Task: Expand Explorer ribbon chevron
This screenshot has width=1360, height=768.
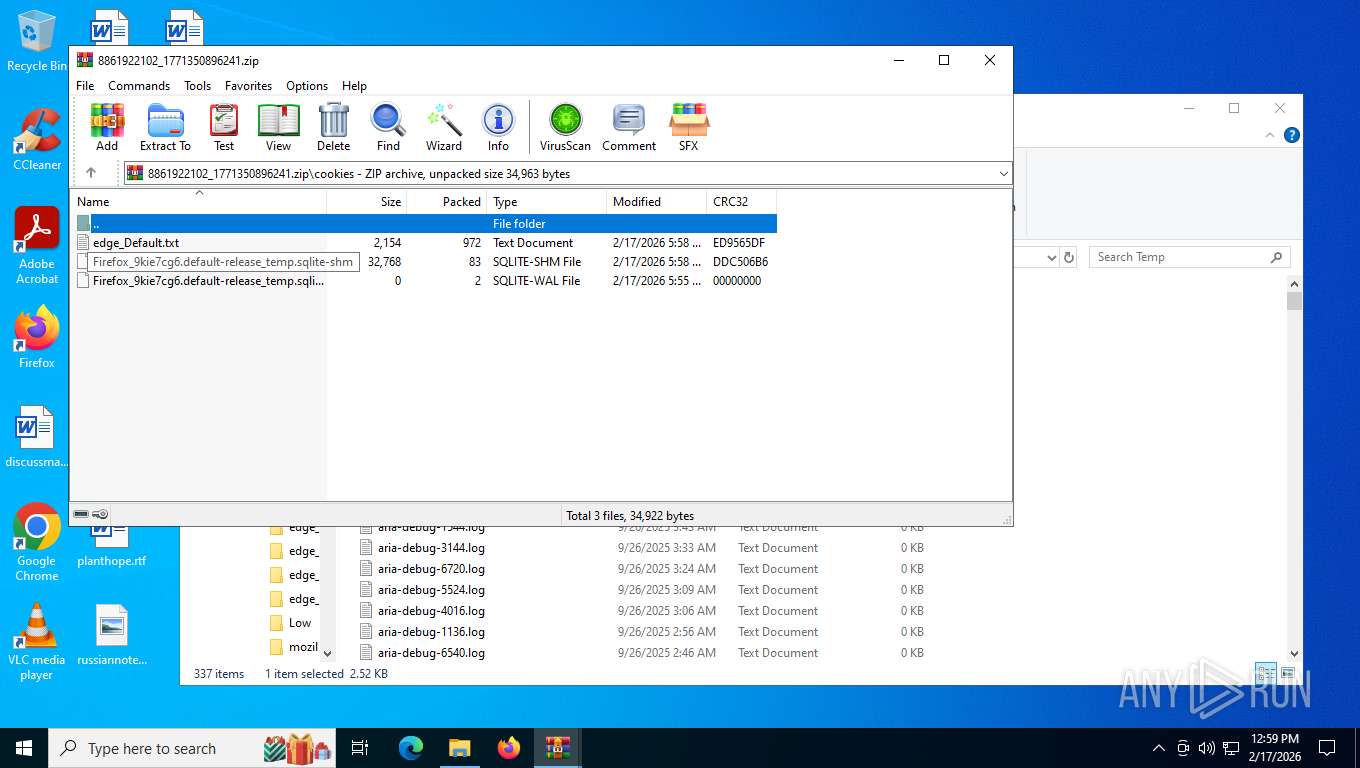Action: pyautogui.click(x=1271, y=135)
